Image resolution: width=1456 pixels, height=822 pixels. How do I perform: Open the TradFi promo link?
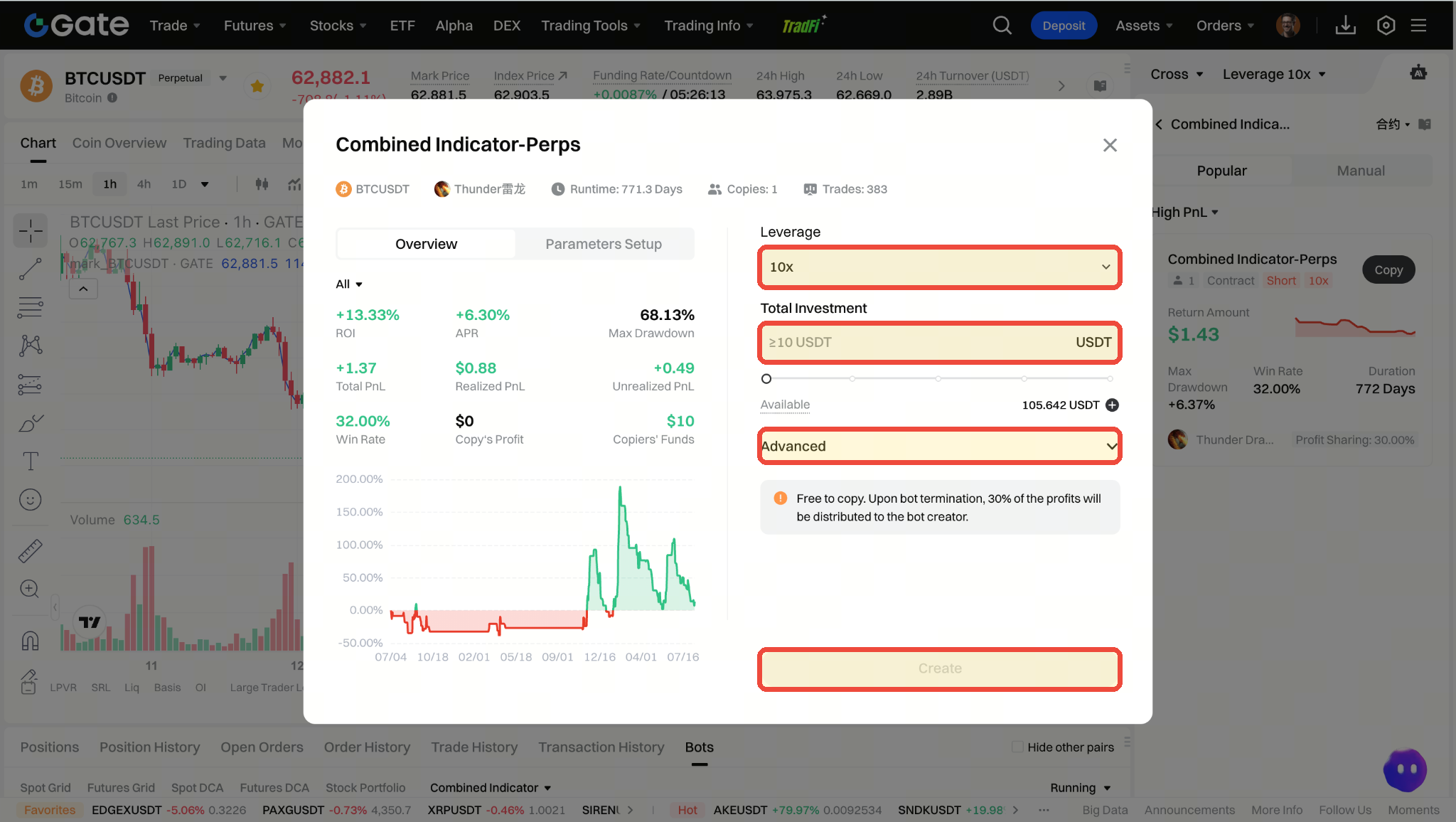804,25
